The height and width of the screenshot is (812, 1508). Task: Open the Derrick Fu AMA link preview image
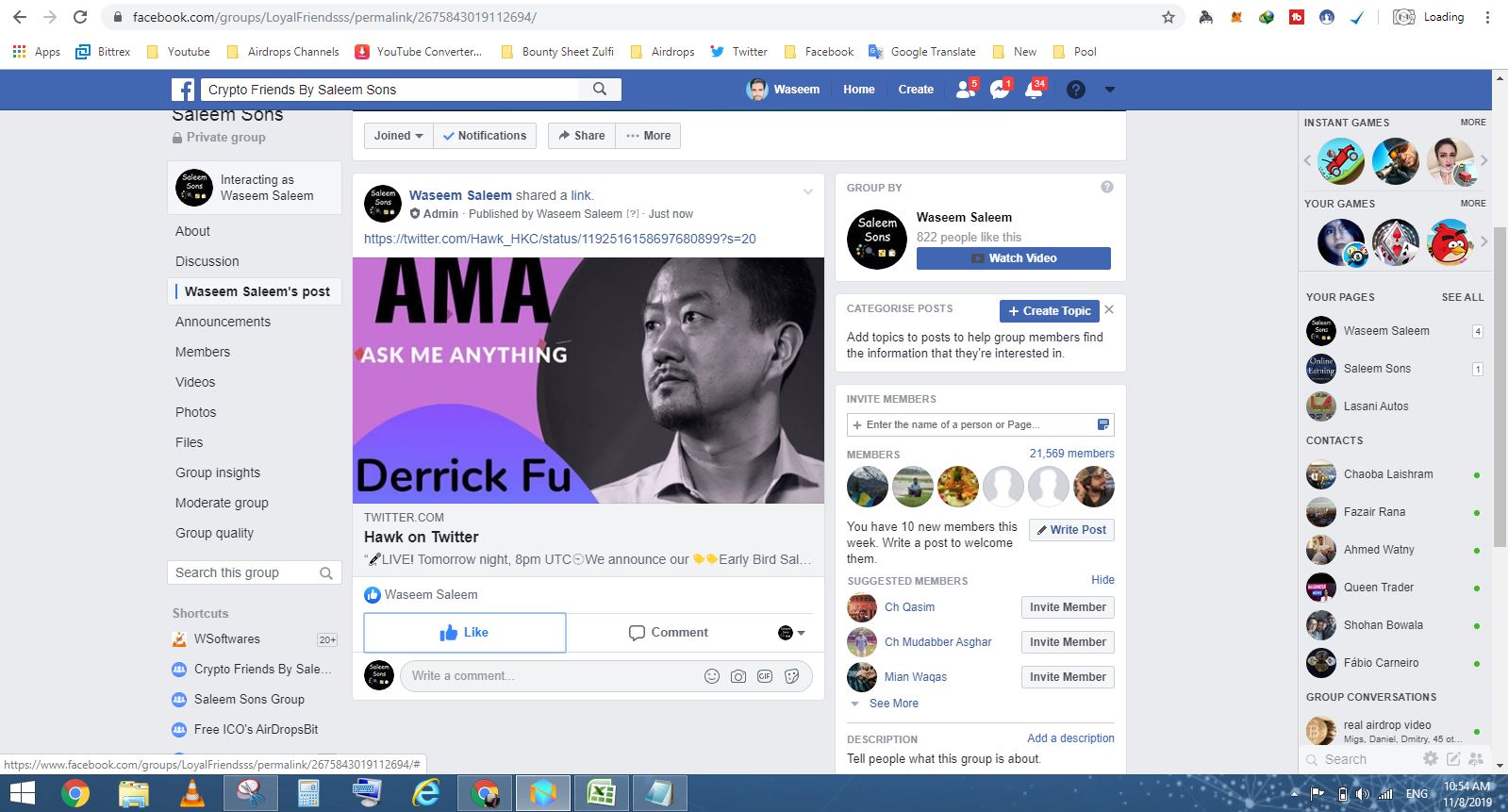click(x=588, y=380)
